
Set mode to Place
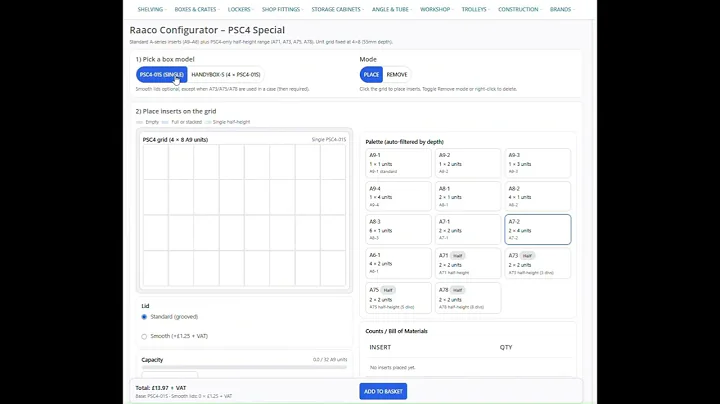click(x=371, y=74)
